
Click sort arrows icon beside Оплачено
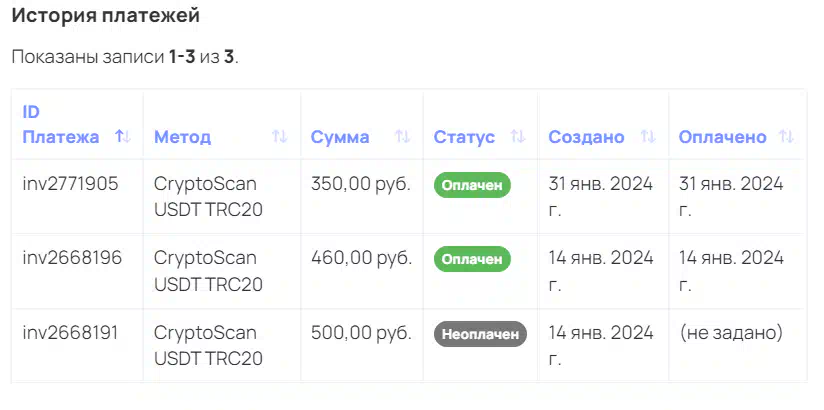[x=787, y=137]
